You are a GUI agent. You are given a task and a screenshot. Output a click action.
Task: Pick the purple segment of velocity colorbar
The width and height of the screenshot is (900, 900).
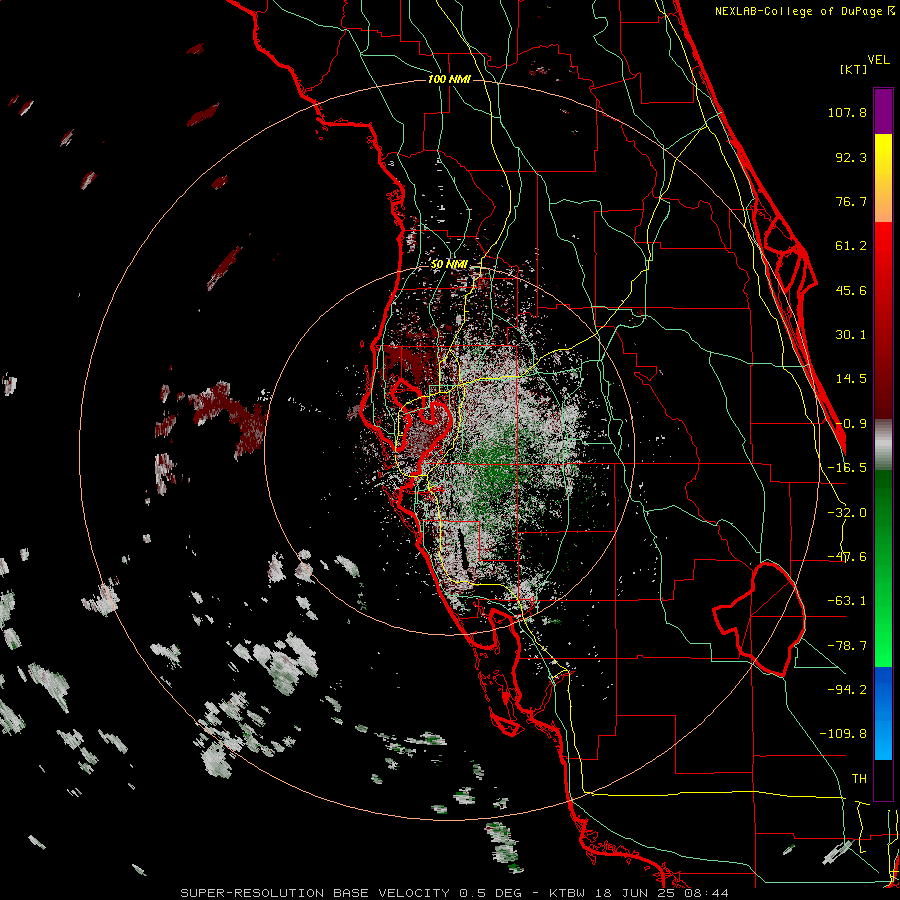click(883, 111)
